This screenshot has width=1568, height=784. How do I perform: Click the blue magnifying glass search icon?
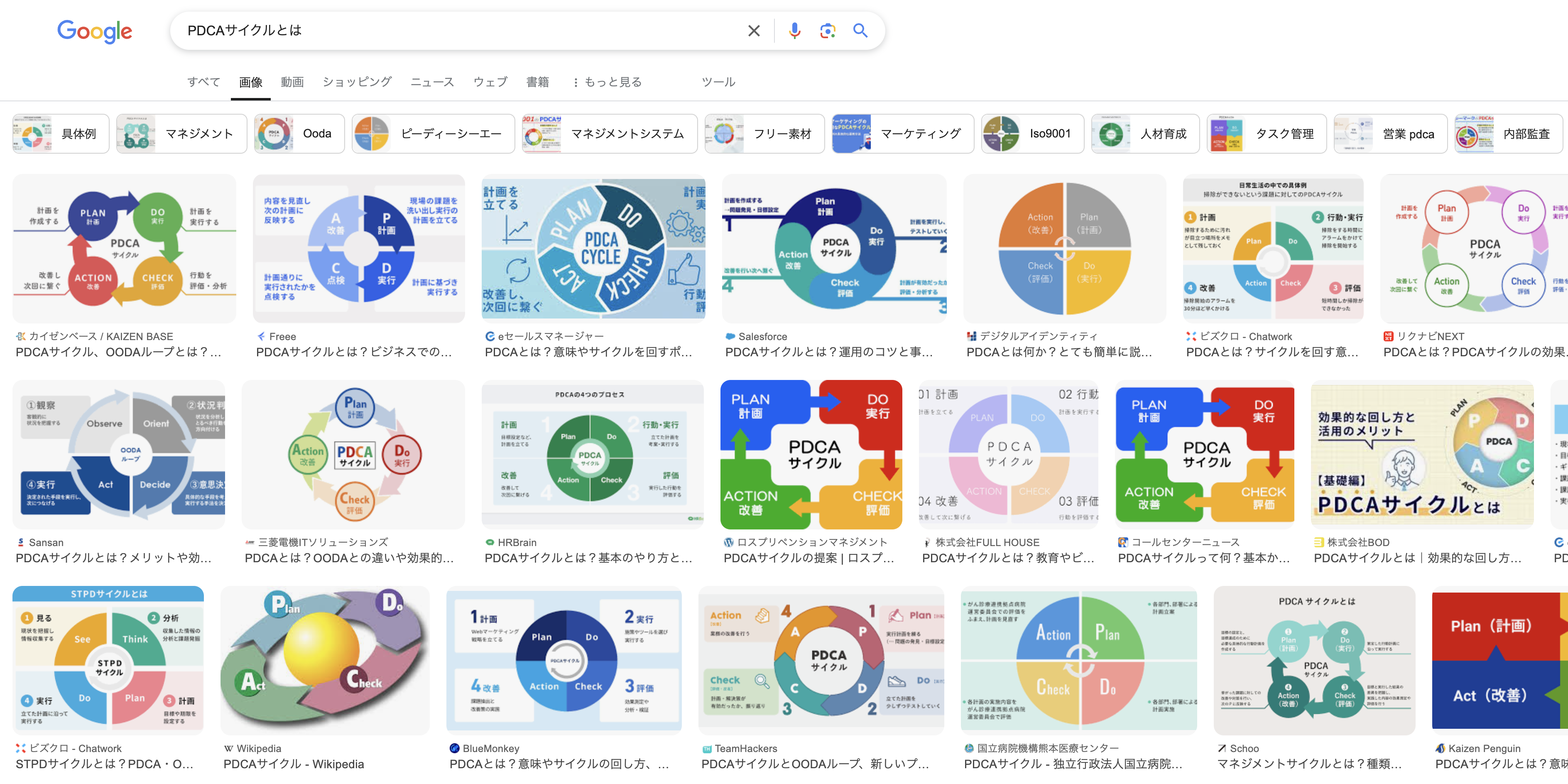point(860,30)
